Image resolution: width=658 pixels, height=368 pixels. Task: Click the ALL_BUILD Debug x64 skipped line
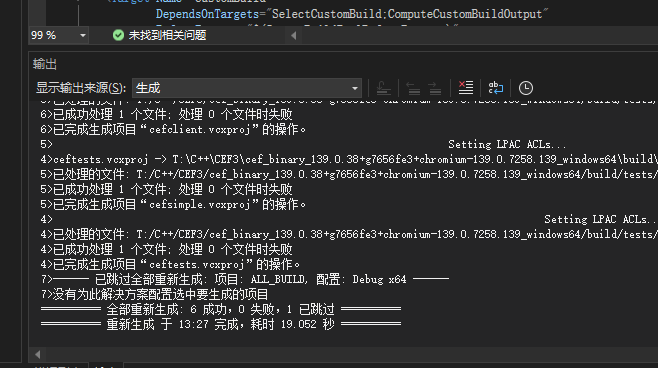245,279
